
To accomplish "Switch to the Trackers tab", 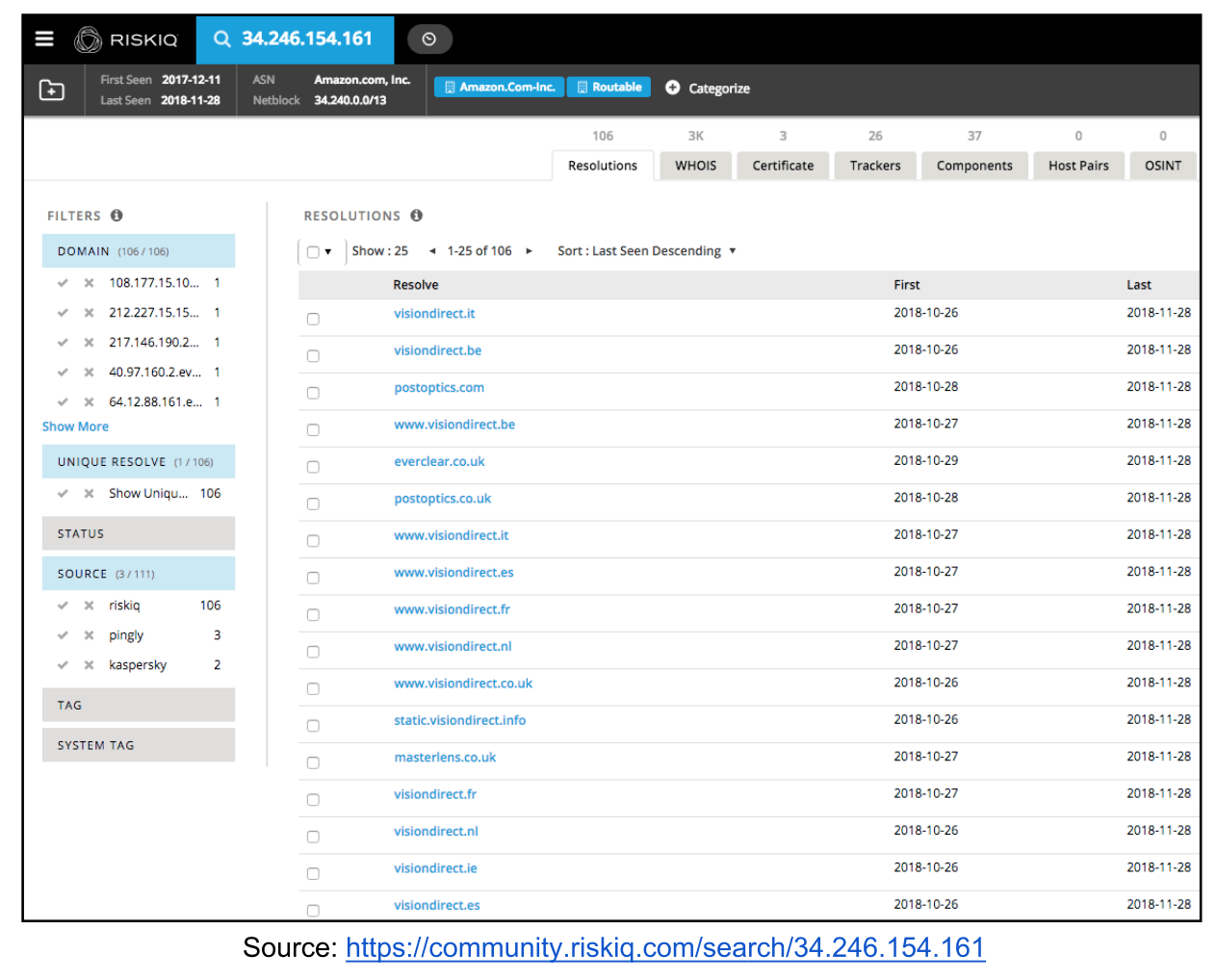I will (875, 166).
